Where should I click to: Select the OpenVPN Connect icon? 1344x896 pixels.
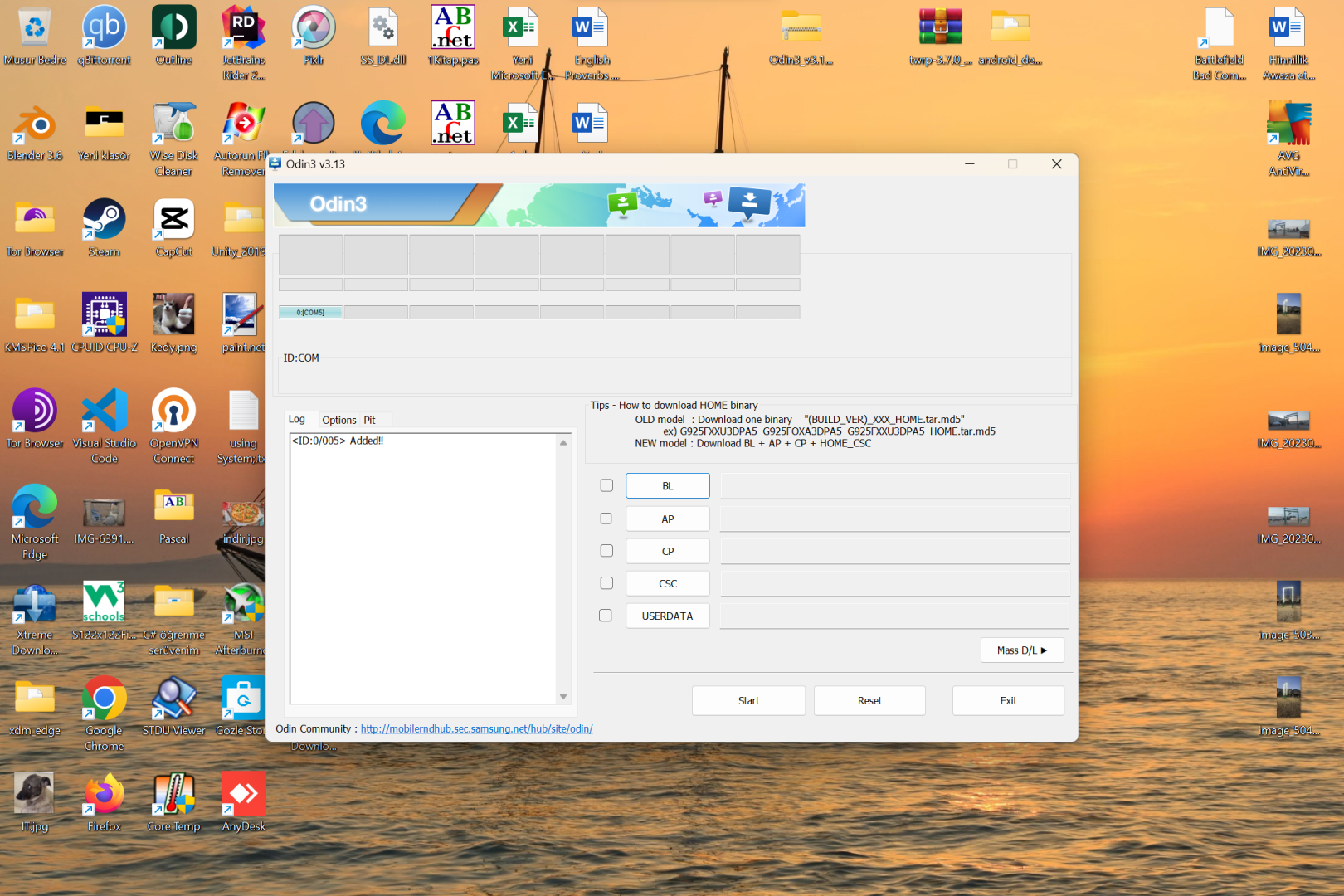(x=174, y=426)
